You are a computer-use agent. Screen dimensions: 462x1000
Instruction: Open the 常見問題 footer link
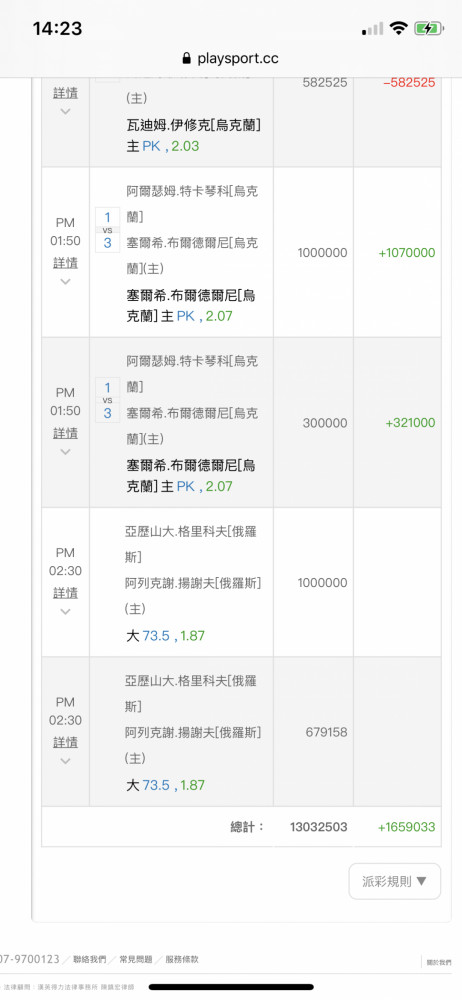tap(135, 959)
